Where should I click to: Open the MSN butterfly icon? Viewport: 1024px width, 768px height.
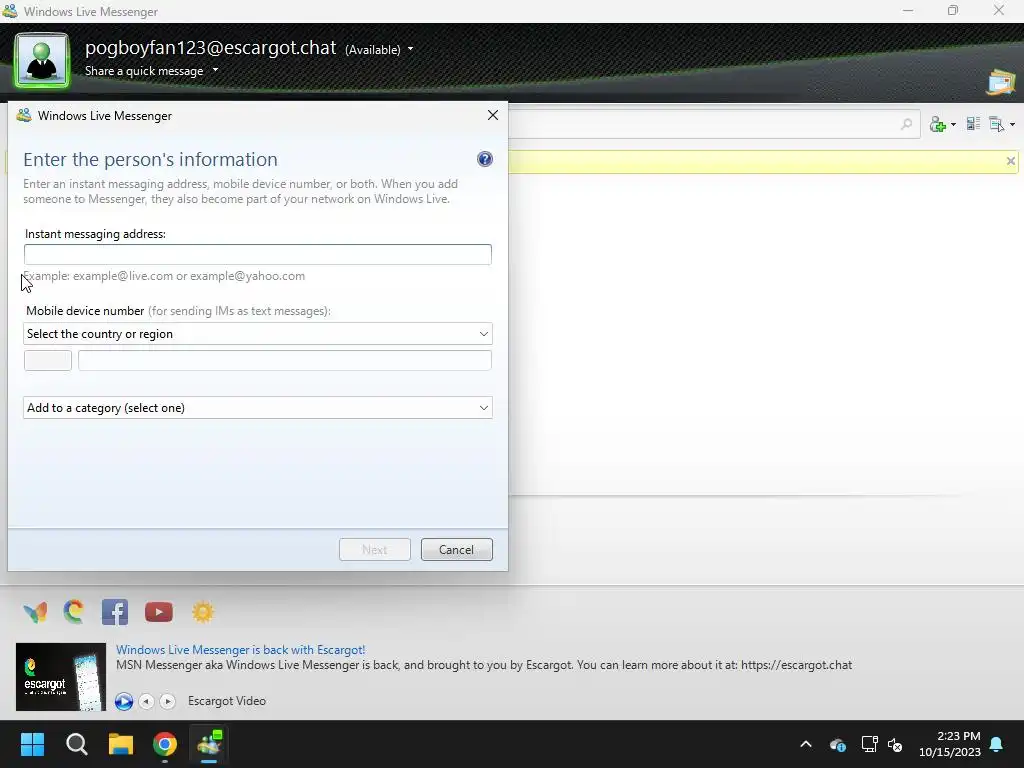pyautogui.click(x=35, y=612)
